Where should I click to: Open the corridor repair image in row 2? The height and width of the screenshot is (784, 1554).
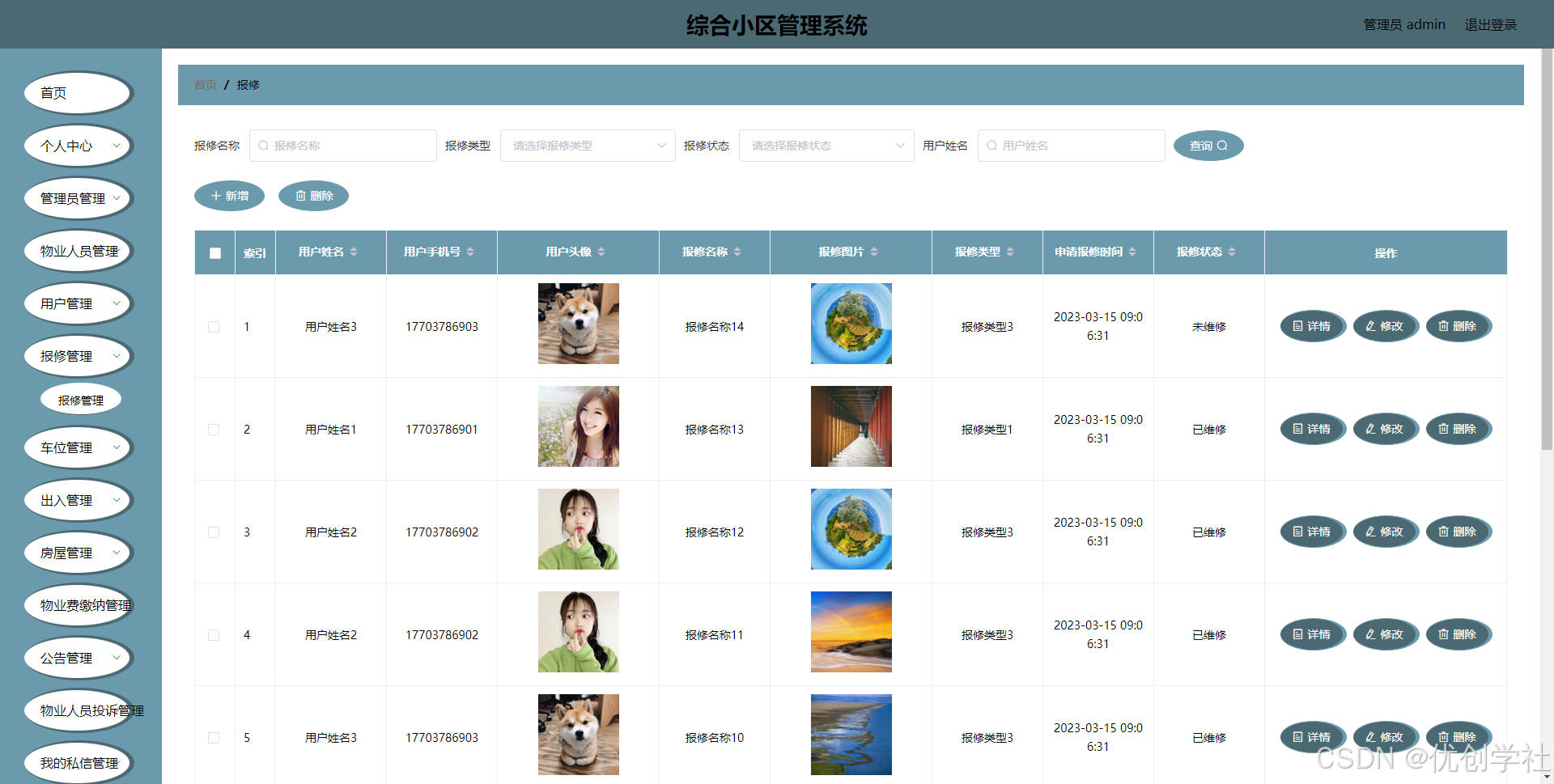click(x=851, y=426)
